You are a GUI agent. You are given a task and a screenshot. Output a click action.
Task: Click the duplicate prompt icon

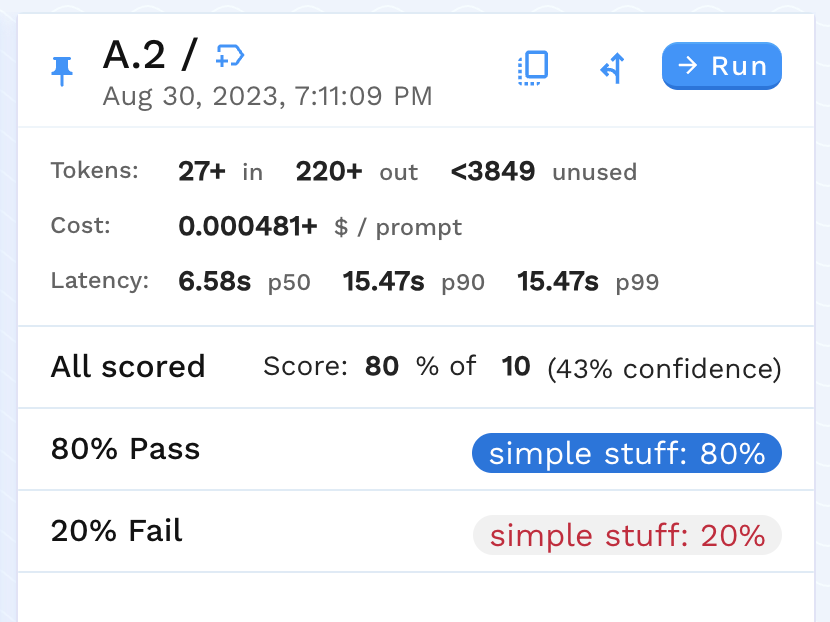click(x=534, y=67)
